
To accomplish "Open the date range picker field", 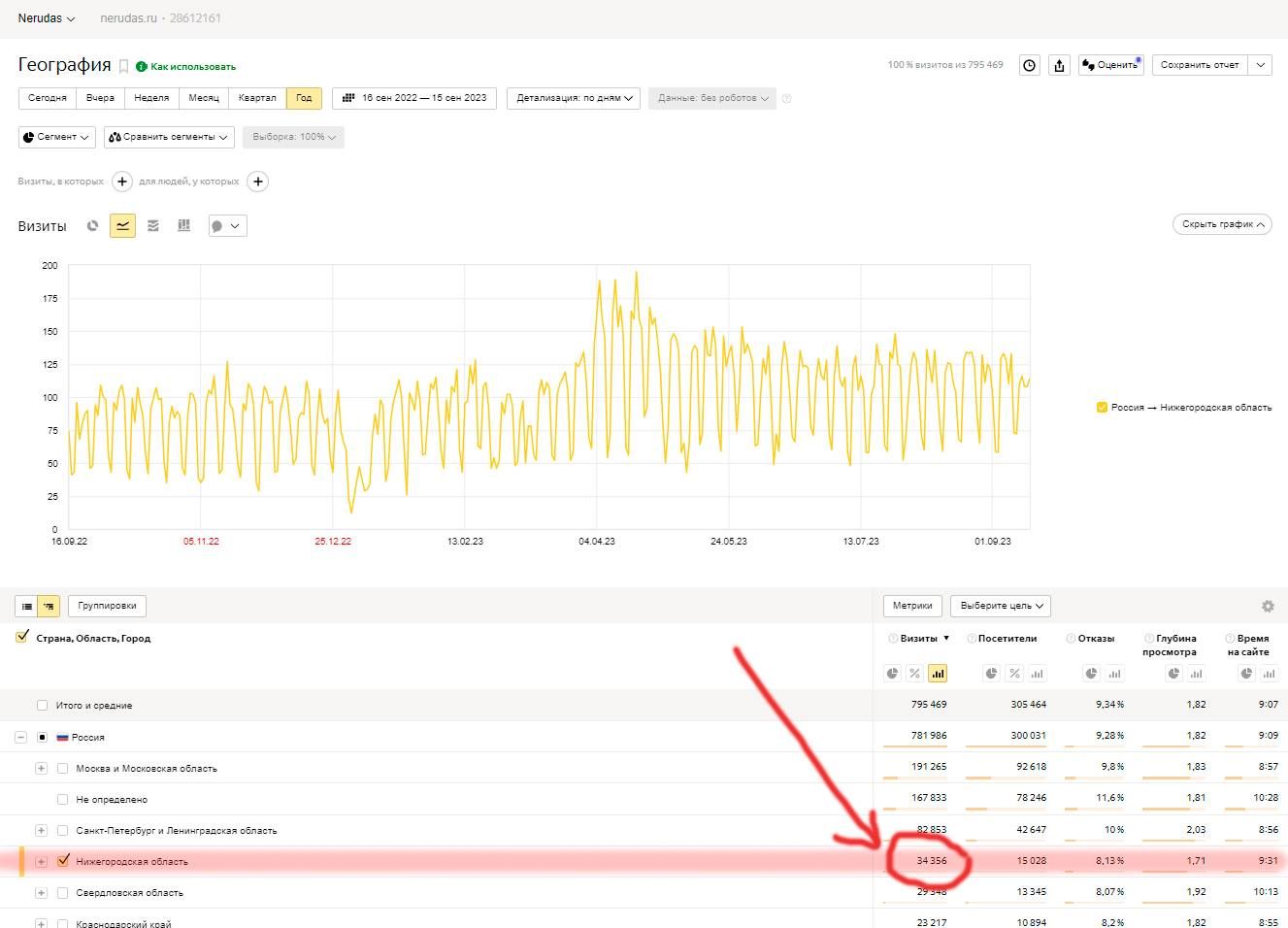I will coord(414,98).
